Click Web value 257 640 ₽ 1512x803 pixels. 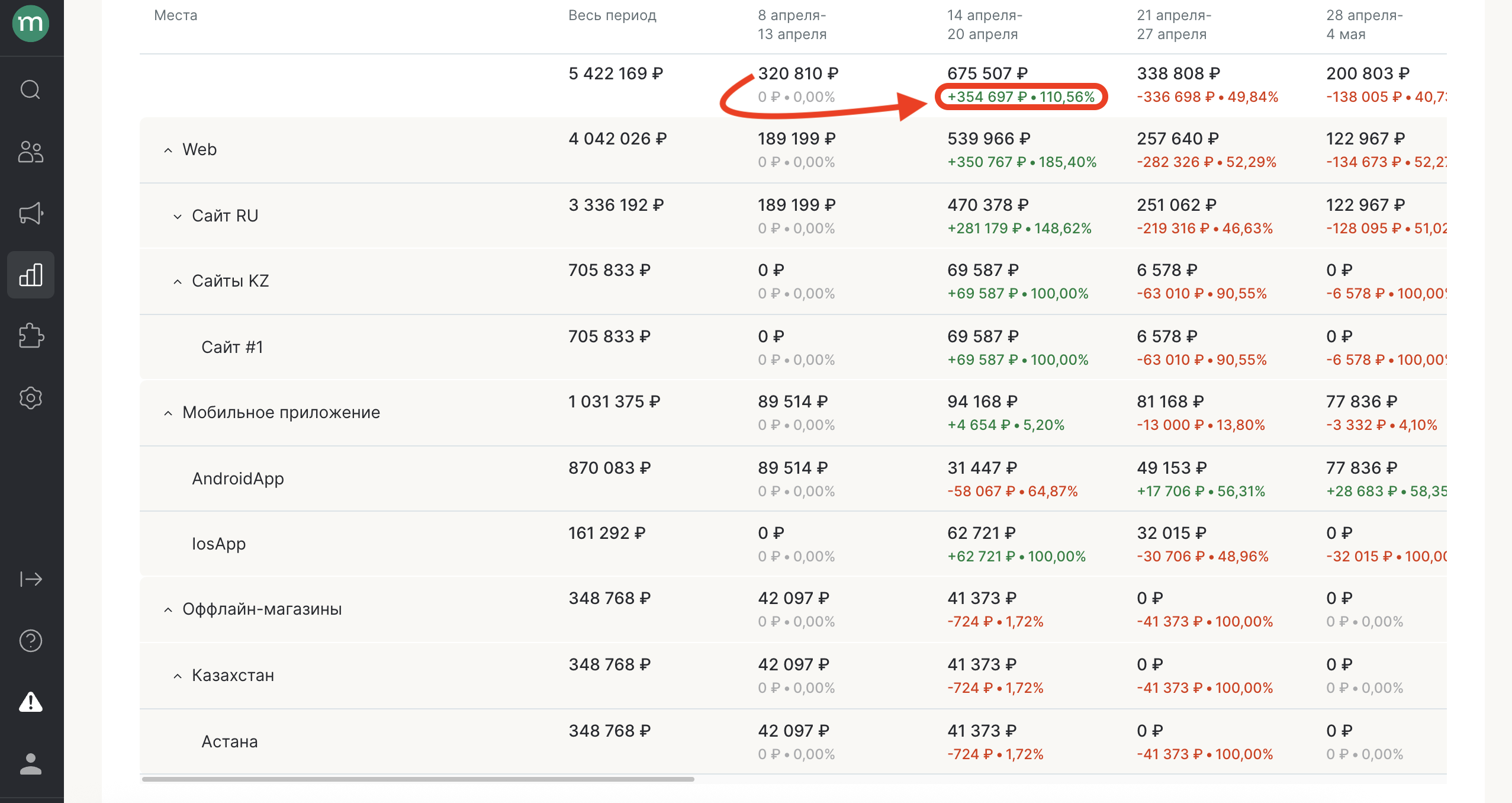click(x=1178, y=139)
